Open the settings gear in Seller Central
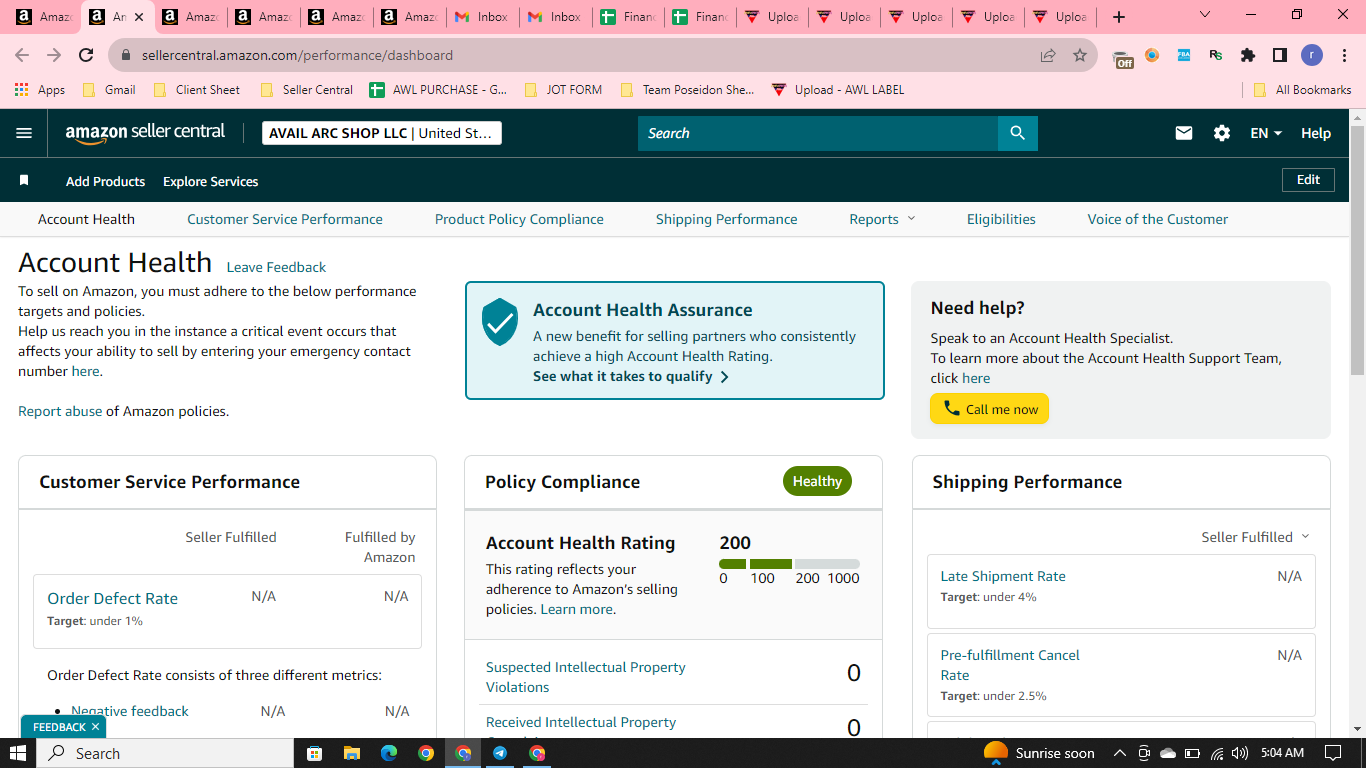Viewport: 1366px width, 768px height. 1222,133
